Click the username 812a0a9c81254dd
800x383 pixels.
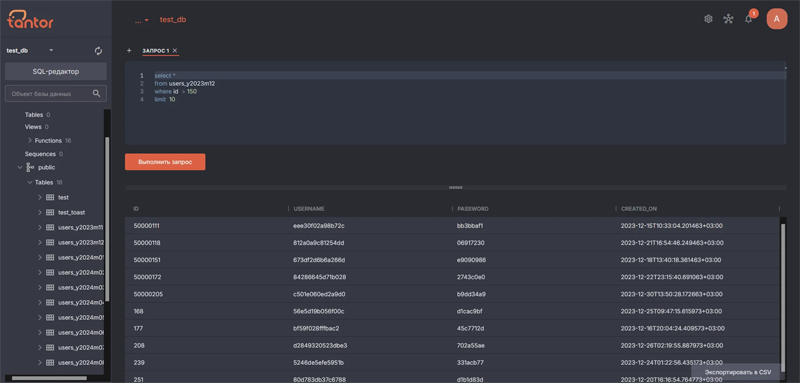(318, 243)
